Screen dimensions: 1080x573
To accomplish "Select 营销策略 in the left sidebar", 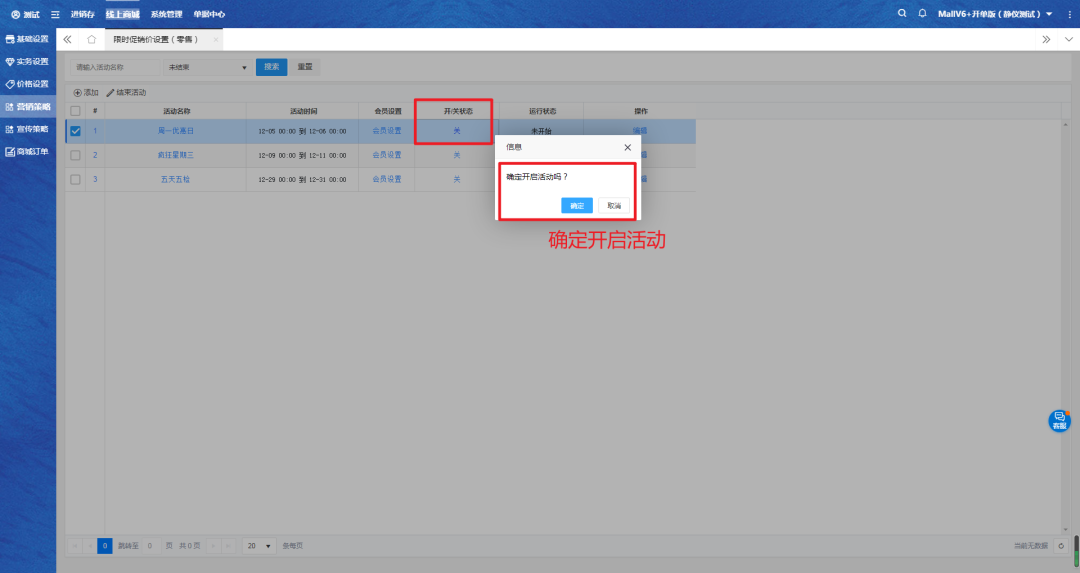I will [x=27, y=106].
